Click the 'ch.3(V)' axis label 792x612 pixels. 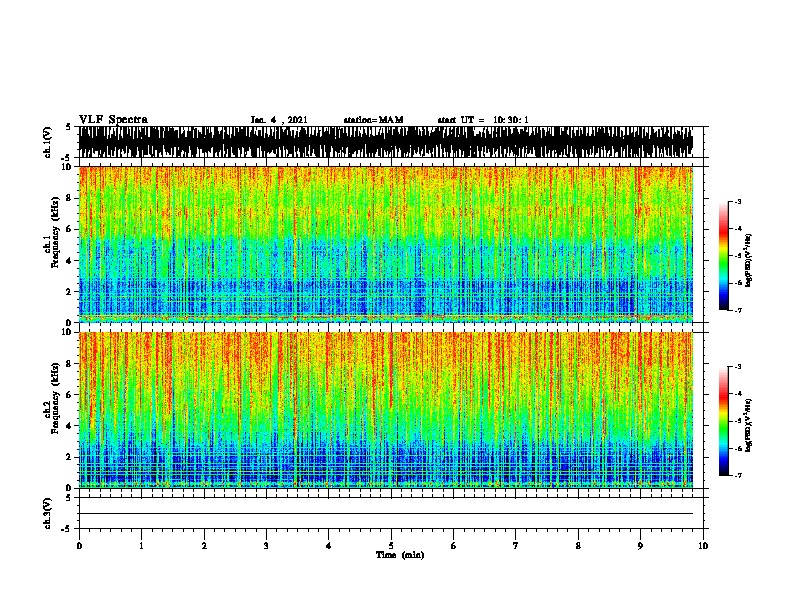[x=48, y=513]
